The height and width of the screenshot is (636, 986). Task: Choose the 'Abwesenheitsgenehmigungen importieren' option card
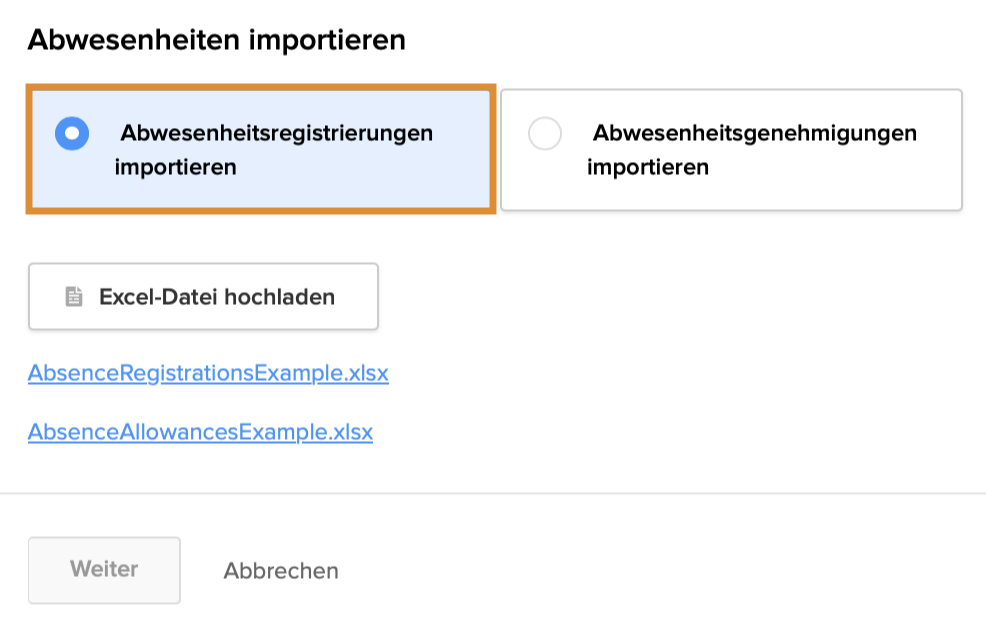pos(731,150)
